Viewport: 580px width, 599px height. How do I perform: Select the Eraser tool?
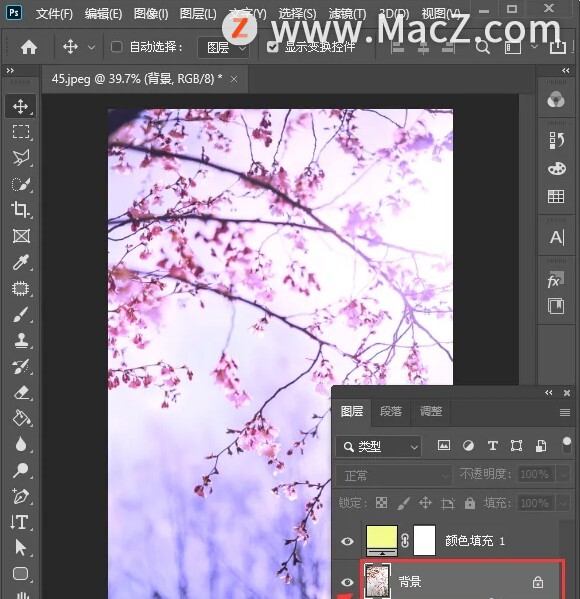click(x=20, y=392)
